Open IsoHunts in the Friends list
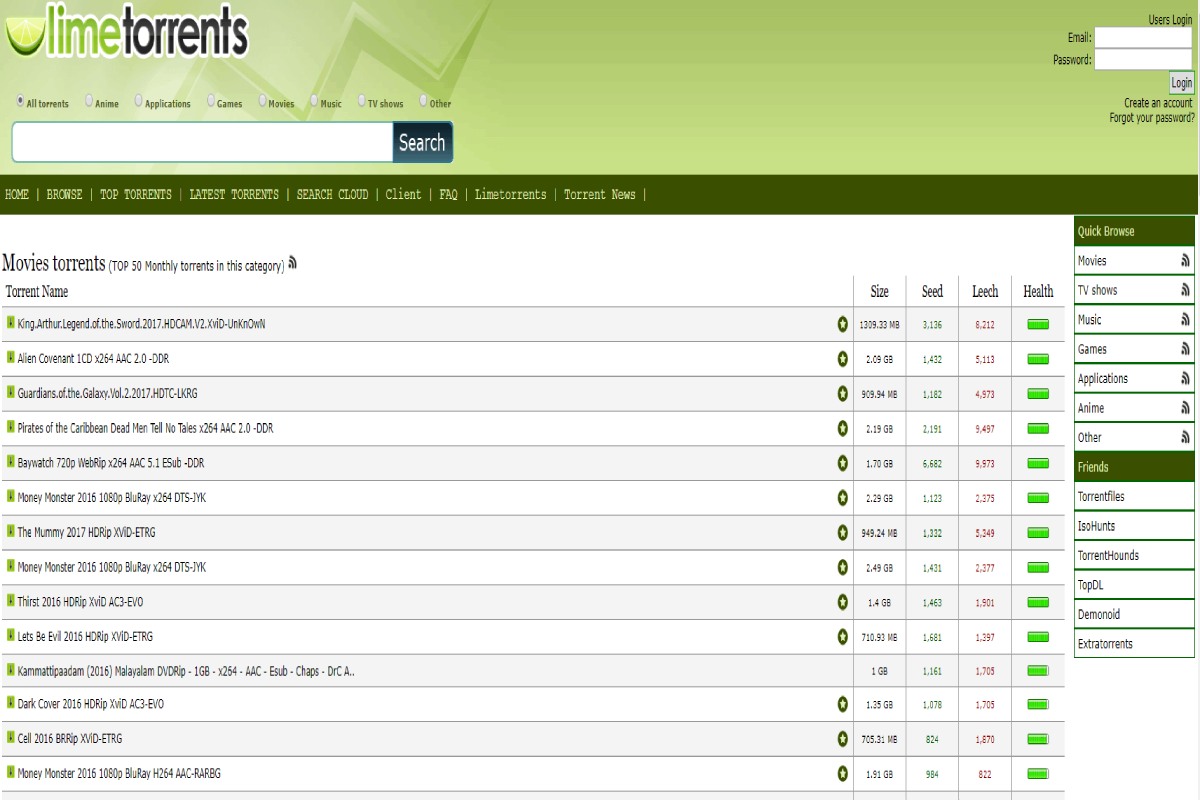The height and width of the screenshot is (800, 1200). [x=1096, y=526]
